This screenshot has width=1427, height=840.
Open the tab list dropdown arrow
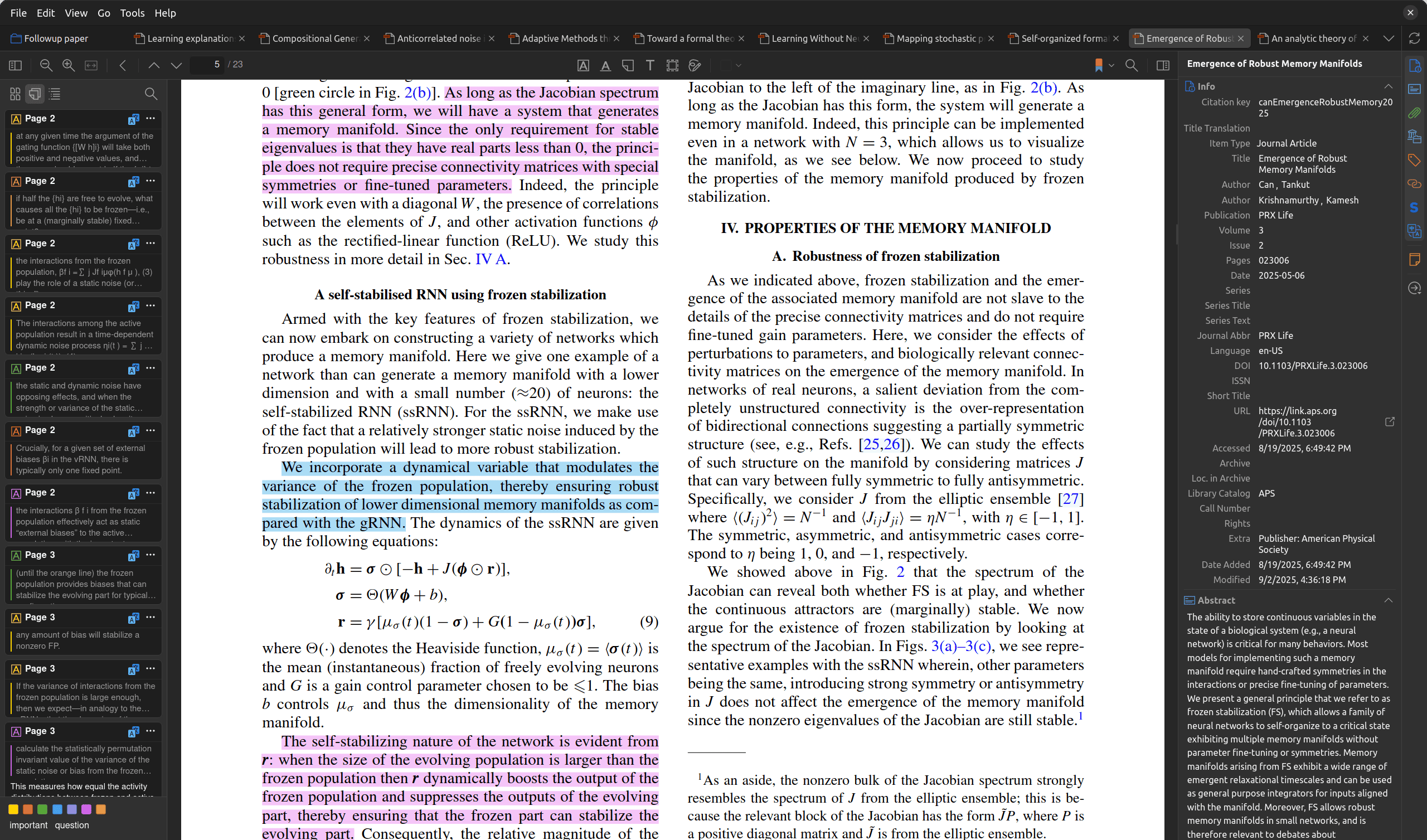tap(1389, 38)
